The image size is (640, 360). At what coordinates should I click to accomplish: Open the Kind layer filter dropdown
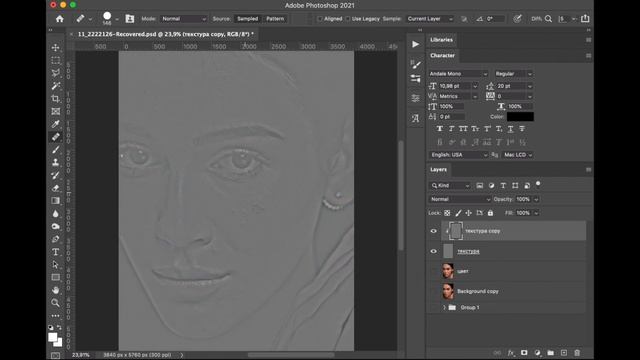[450, 186]
